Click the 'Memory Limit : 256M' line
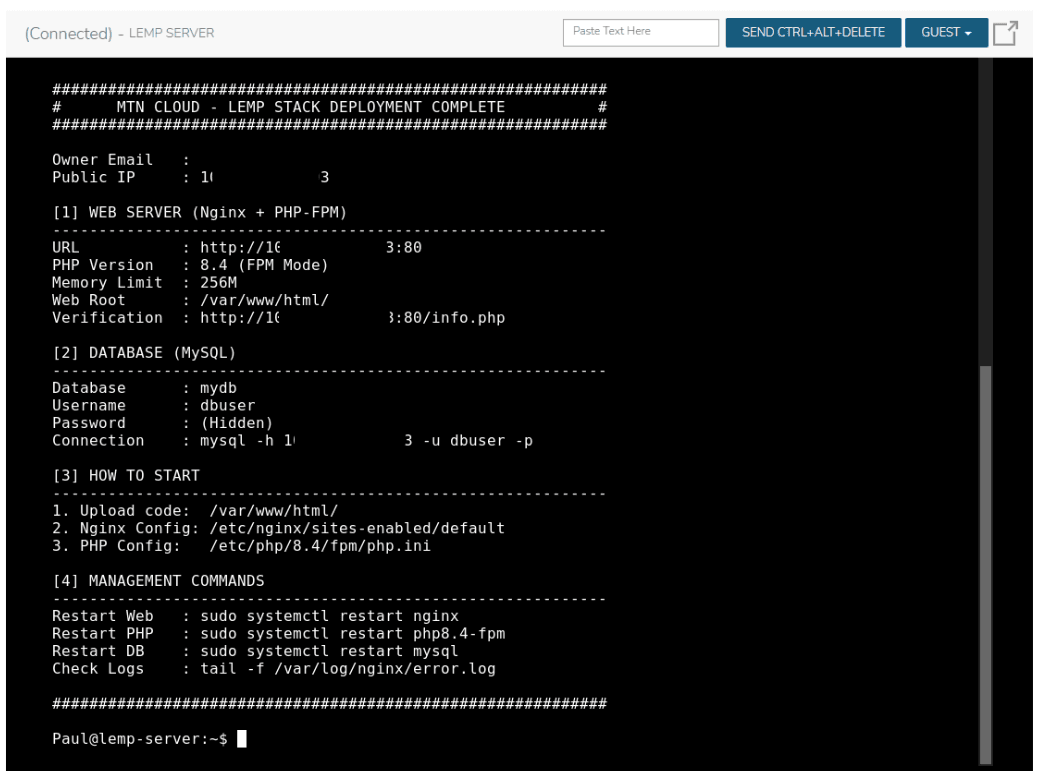Image resolution: width=1041 pixels, height=781 pixels. (x=145, y=282)
